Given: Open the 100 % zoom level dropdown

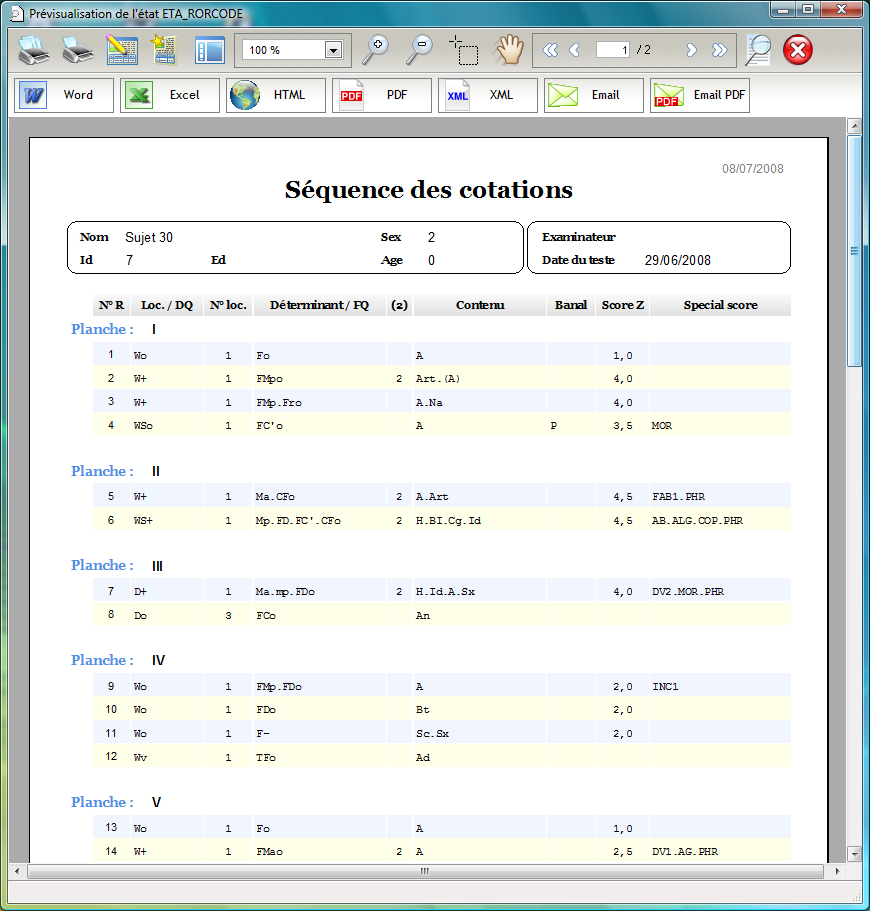Looking at the screenshot, I should [x=333, y=50].
